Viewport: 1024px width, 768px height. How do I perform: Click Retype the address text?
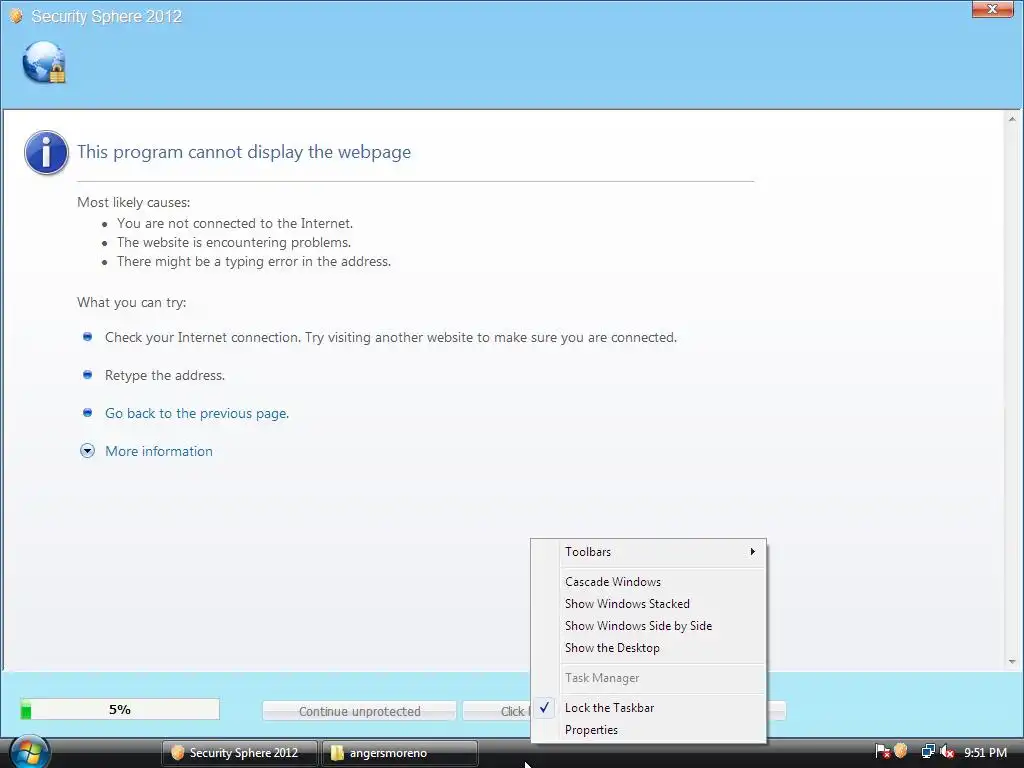pos(165,376)
